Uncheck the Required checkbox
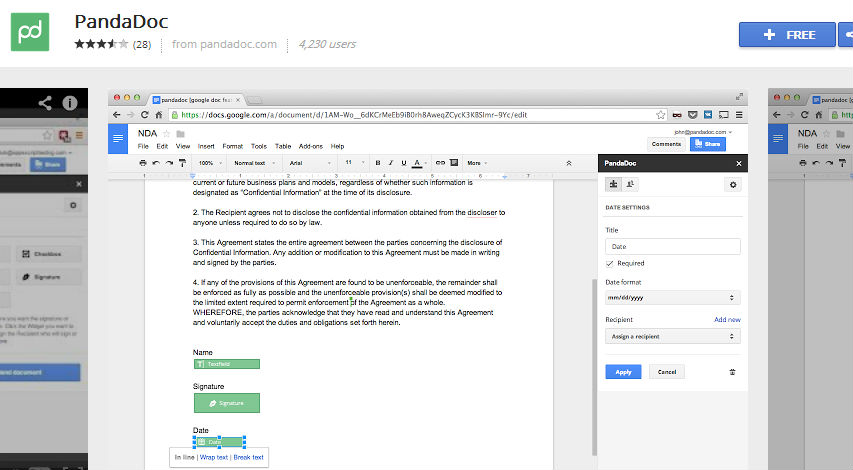 [x=609, y=263]
